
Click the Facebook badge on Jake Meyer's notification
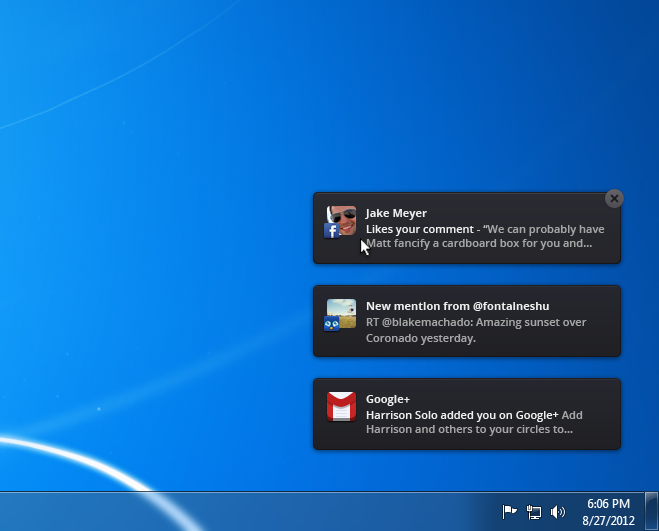click(x=332, y=231)
